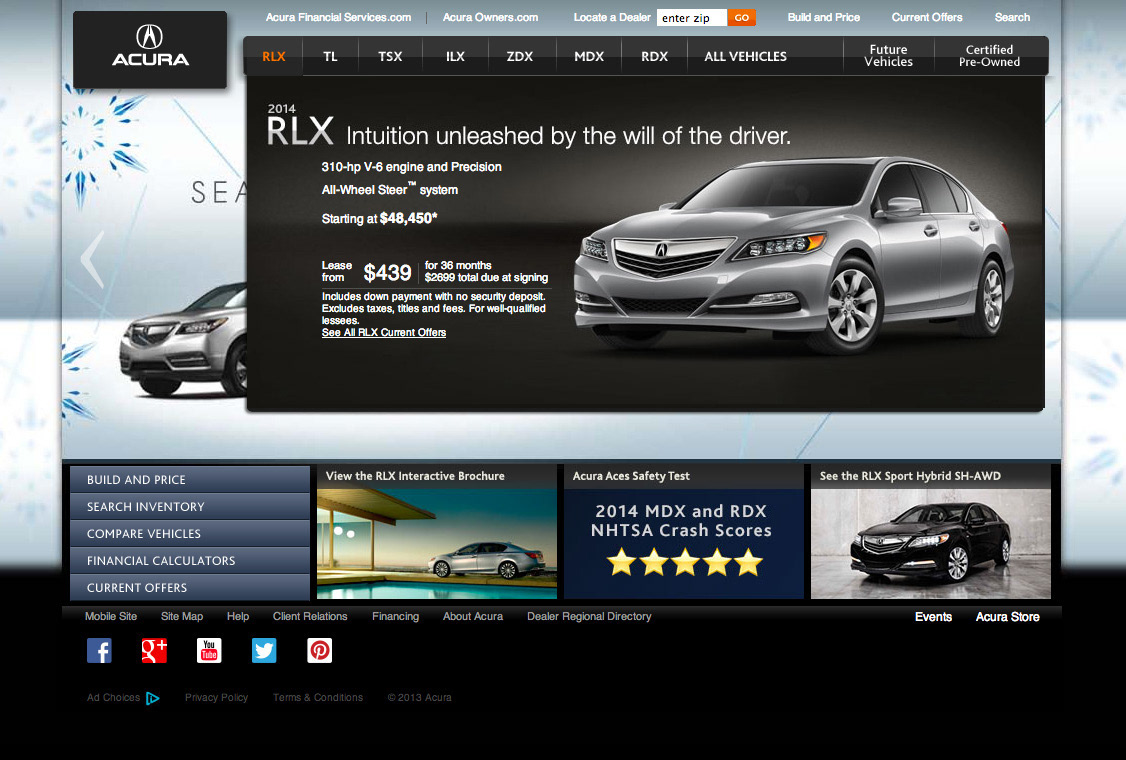This screenshot has height=760, width=1126.
Task: Select the RLX tab
Action: tap(274, 56)
